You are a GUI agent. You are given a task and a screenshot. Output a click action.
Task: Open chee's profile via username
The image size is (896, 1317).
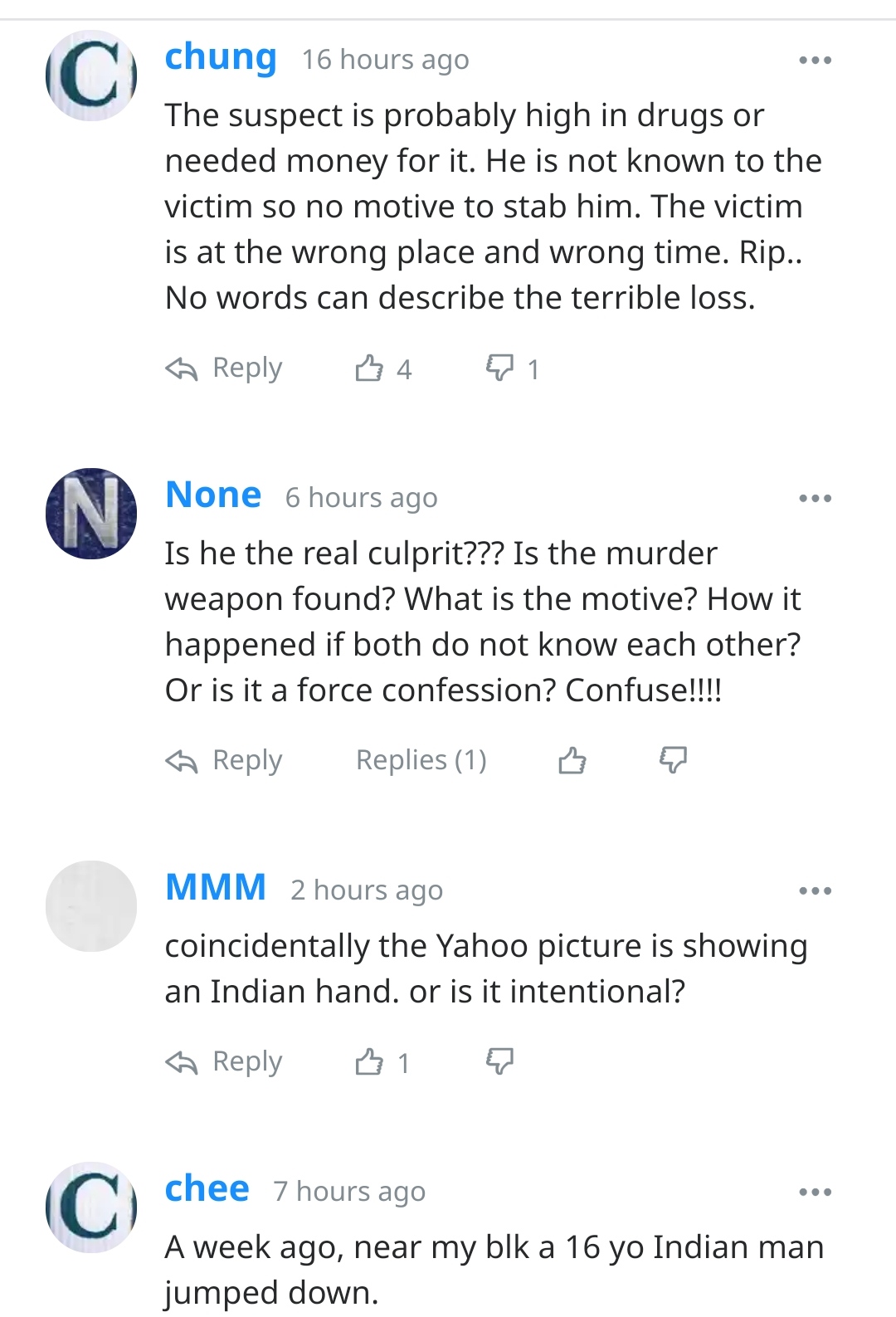(207, 1189)
